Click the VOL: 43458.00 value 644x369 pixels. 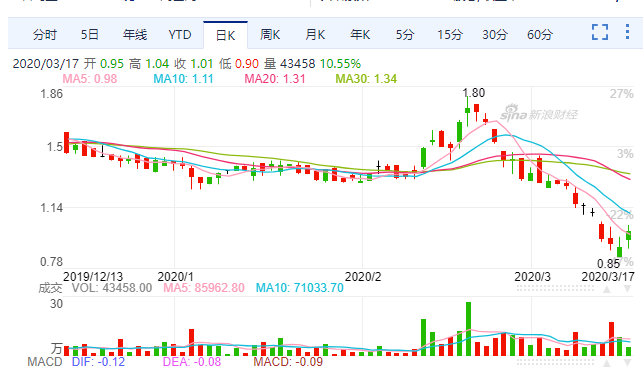(112, 288)
